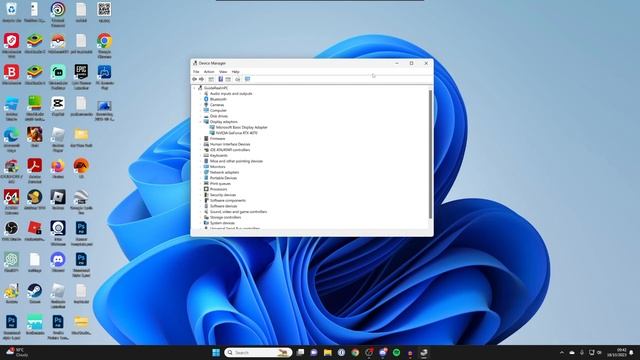The width and height of the screenshot is (640, 360).
Task: Click the Properties icon in Device Manager toolbar
Action: 211,79
